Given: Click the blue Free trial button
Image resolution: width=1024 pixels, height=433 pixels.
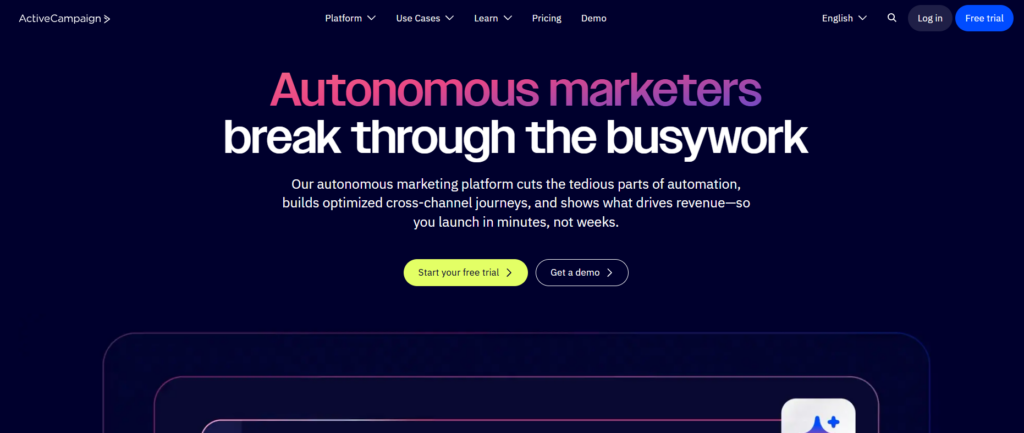Looking at the screenshot, I should [x=984, y=18].
